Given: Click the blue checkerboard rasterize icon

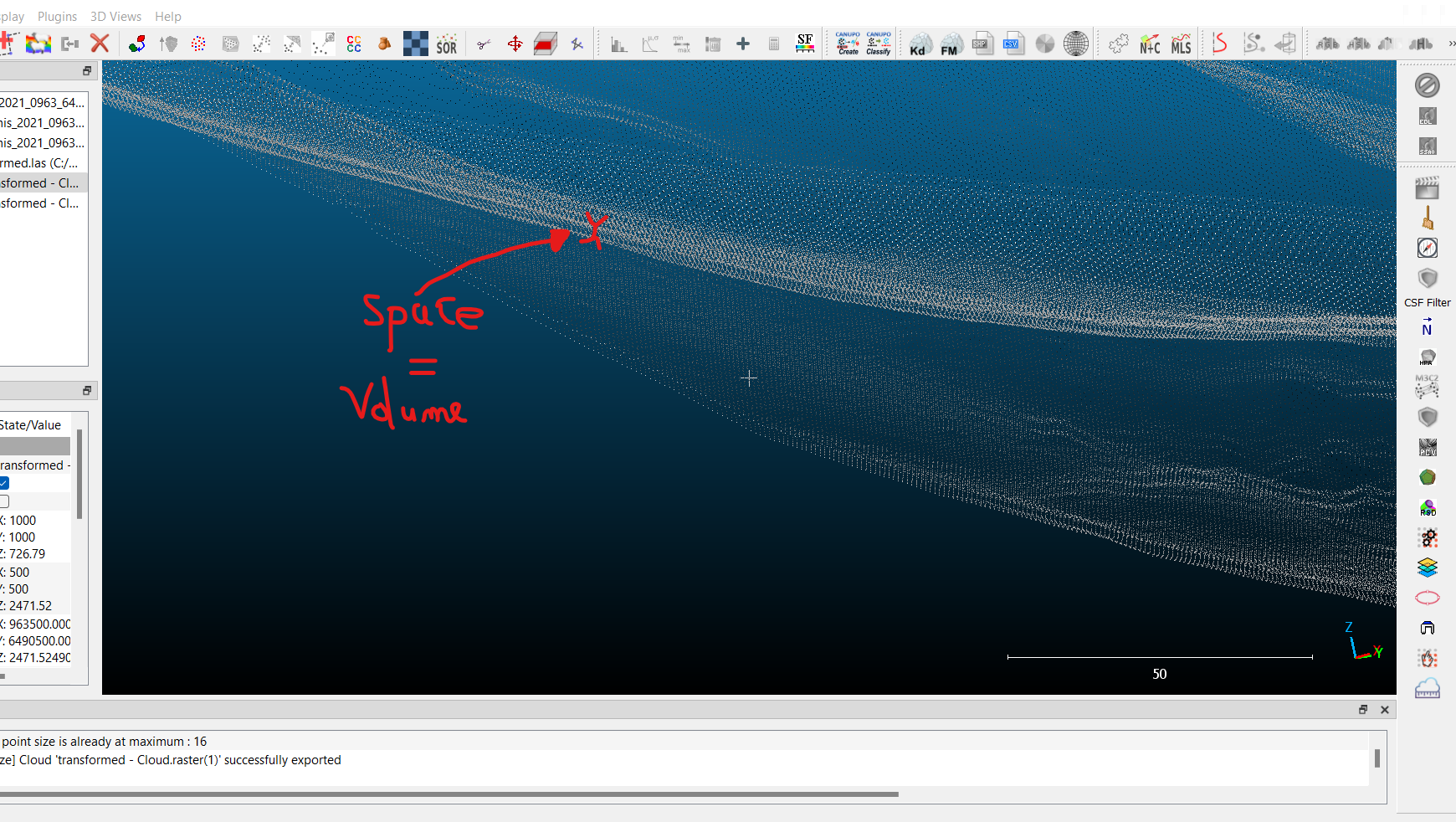Looking at the screenshot, I should coord(415,44).
